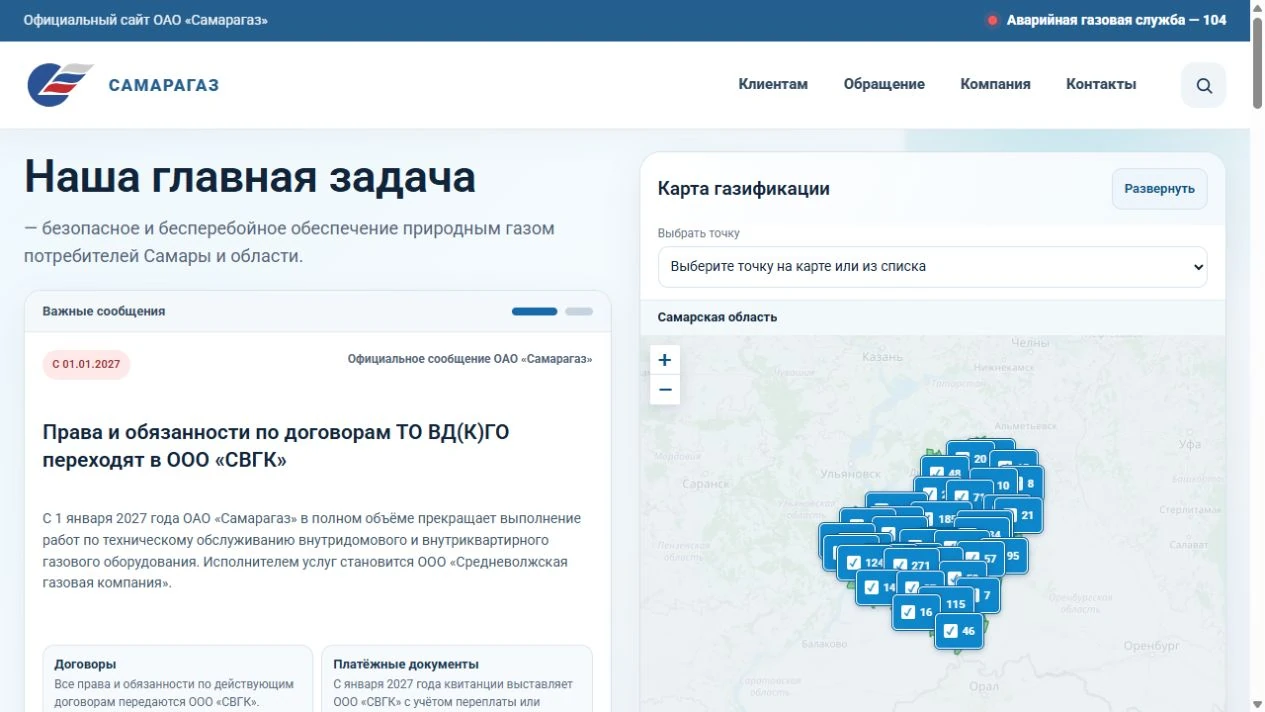Viewport: 1265px width, 712px height.
Task: Open the Обращение menu
Action: click(884, 84)
